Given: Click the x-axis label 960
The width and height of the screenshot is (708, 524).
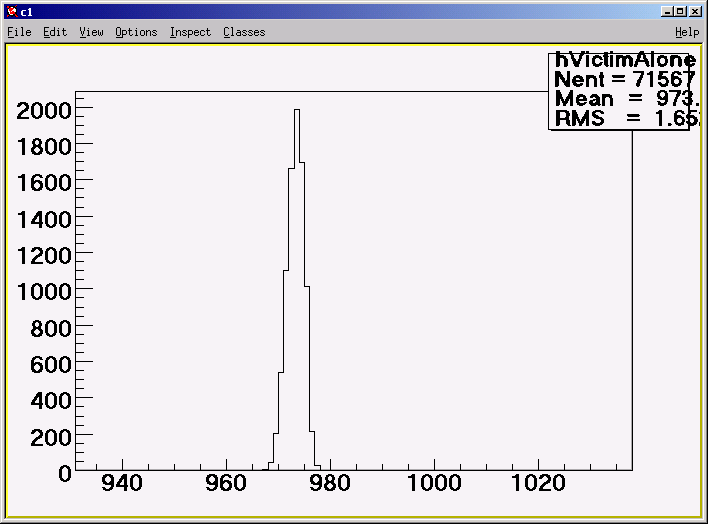Looking at the screenshot, I should coord(226,483).
